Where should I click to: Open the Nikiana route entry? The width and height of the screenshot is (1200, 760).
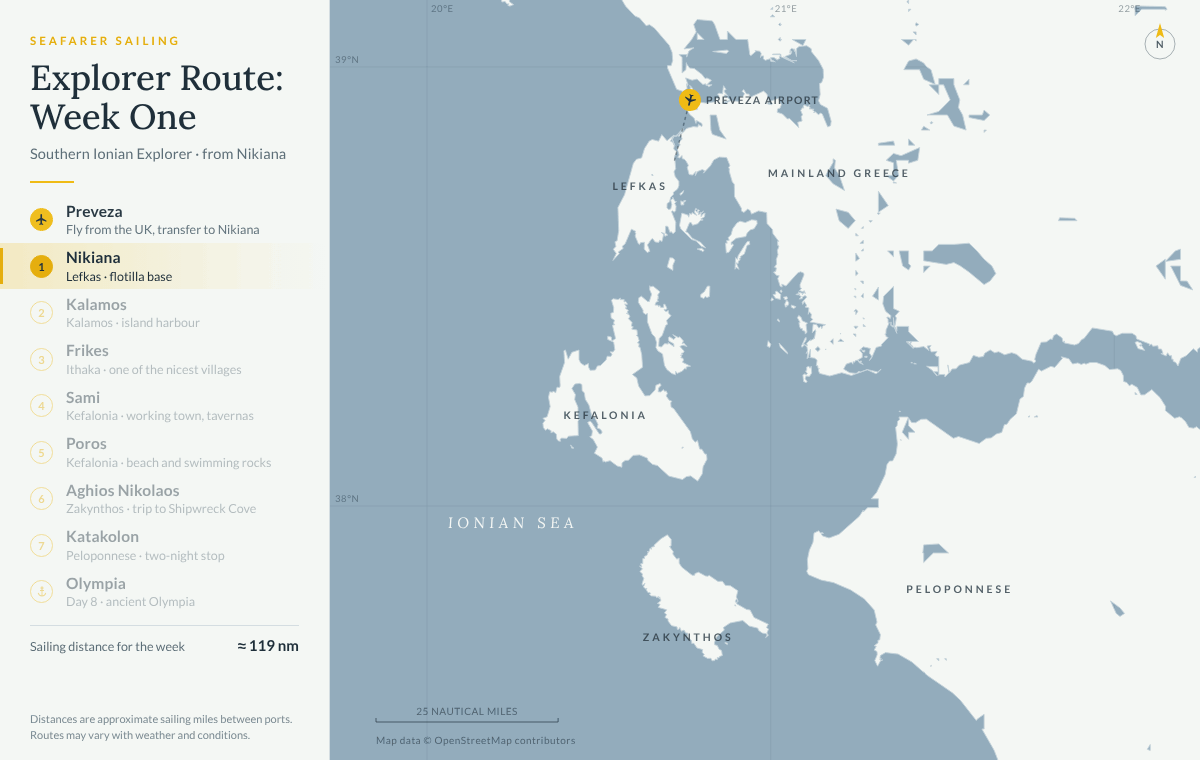tap(164, 266)
